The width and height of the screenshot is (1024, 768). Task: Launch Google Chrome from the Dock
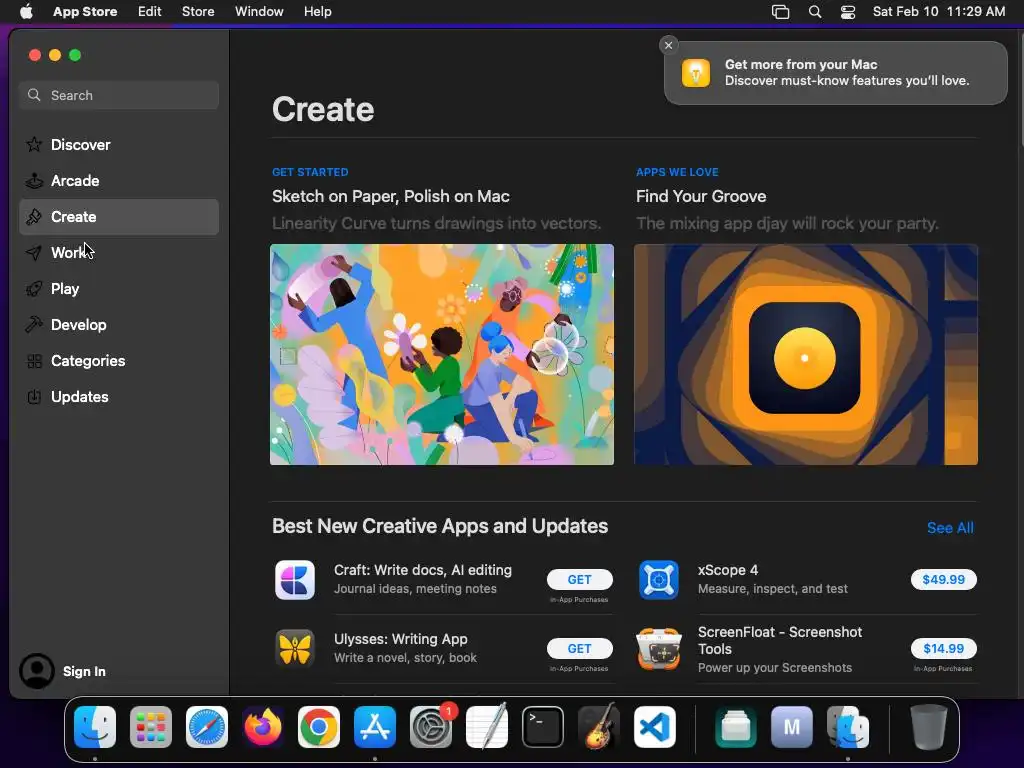point(319,727)
